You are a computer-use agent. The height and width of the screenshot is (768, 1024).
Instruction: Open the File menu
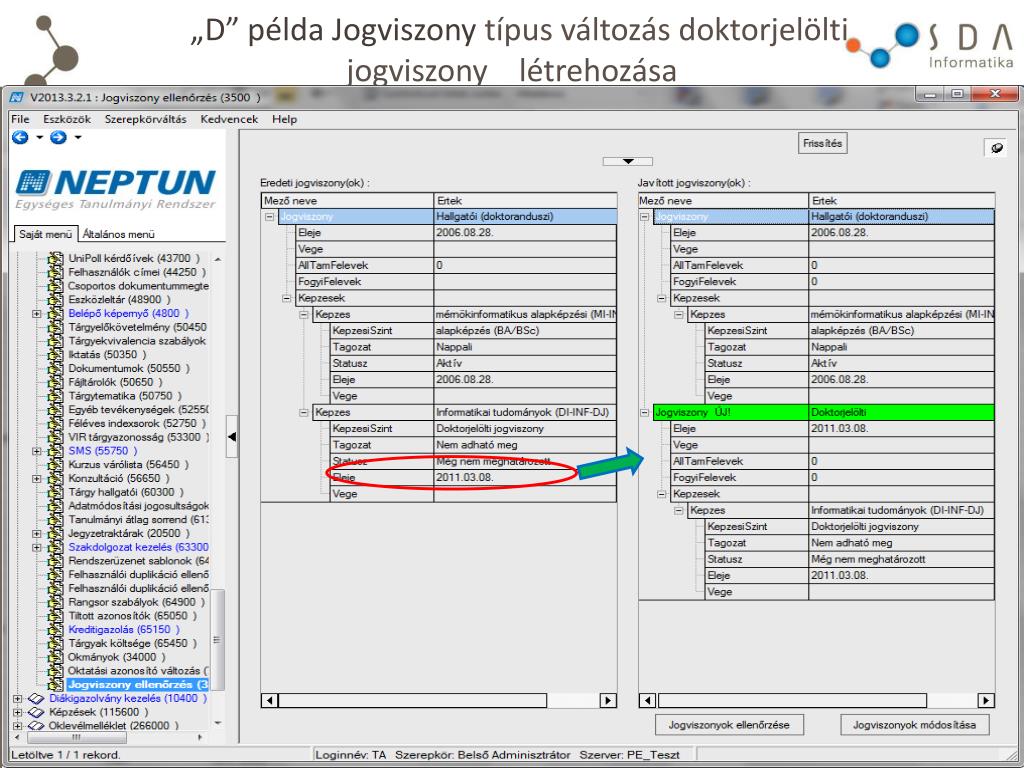[x=20, y=120]
